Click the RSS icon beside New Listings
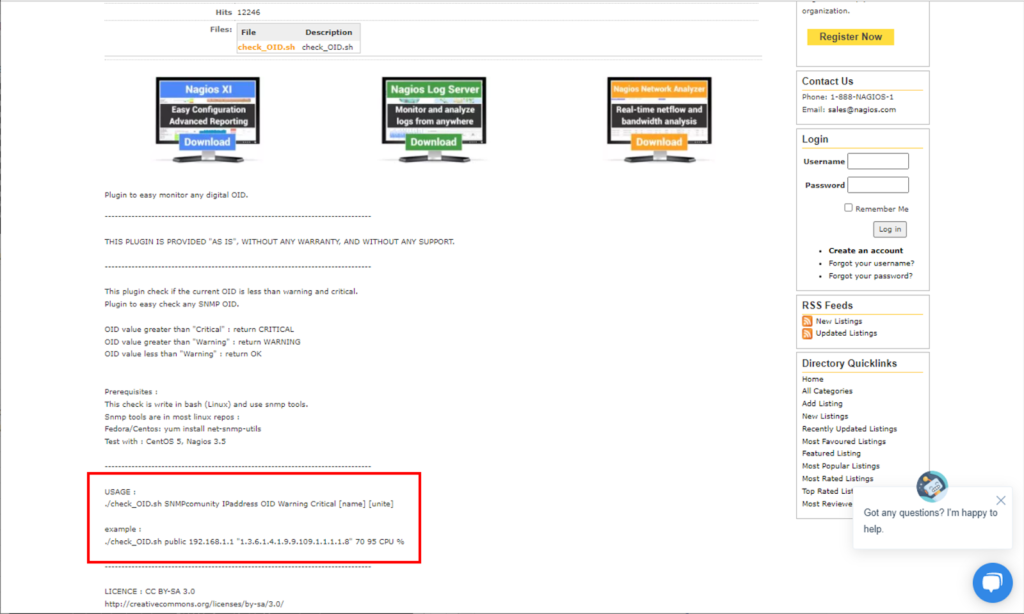This screenshot has width=1024, height=614. [x=807, y=321]
